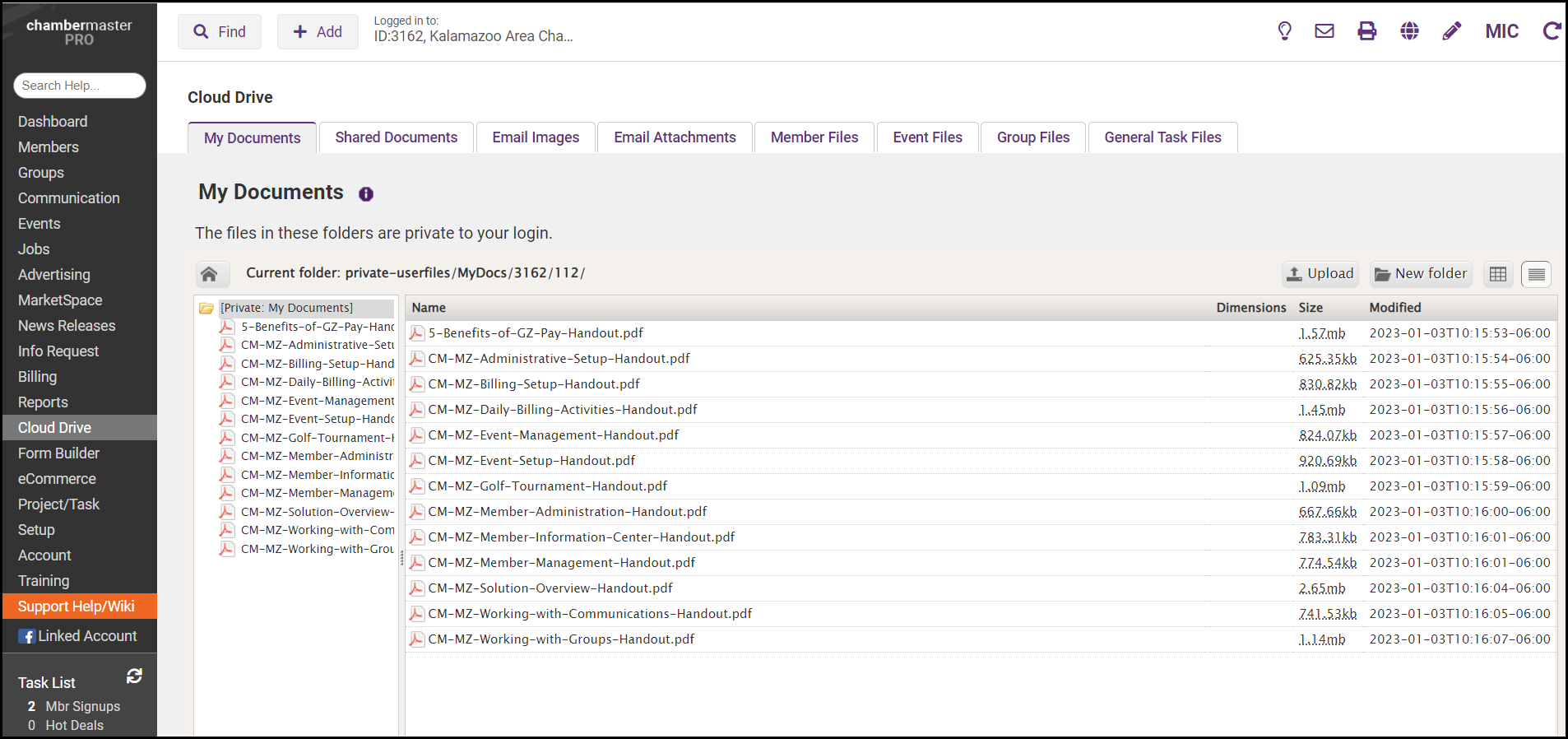Viewport: 1568px width, 739px height.
Task: Switch to detailed list view
Action: (1536, 274)
